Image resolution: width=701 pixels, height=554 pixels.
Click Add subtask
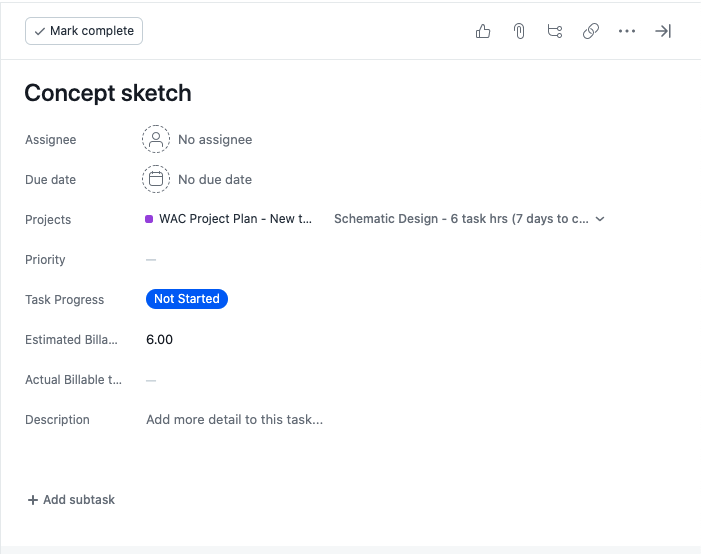[x=71, y=500]
